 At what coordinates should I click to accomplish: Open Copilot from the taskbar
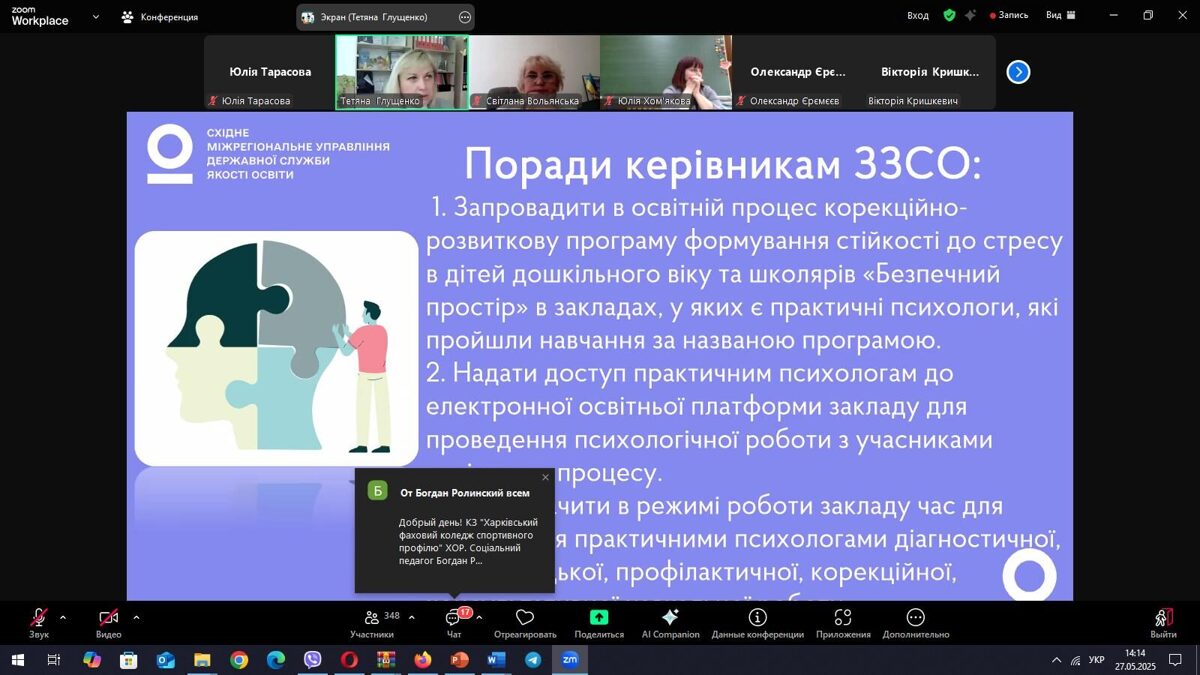pyautogui.click(x=92, y=660)
